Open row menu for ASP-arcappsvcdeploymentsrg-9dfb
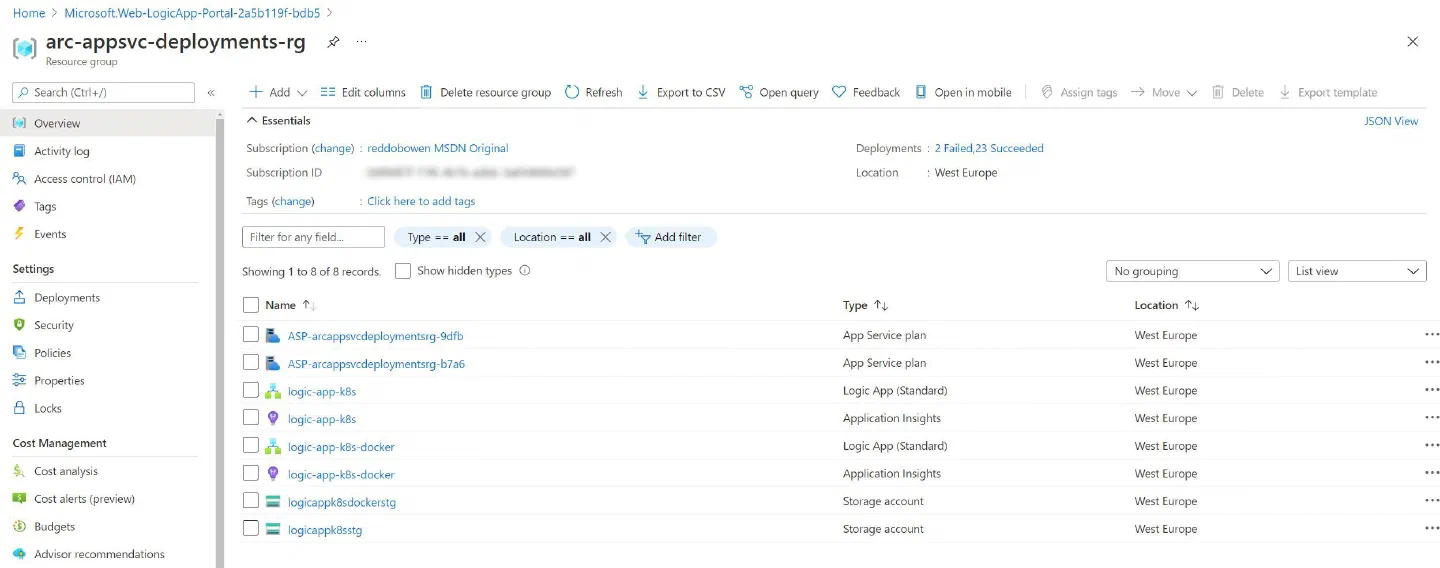This screenshot has width=1440, height=568. tap(1431, 335)
